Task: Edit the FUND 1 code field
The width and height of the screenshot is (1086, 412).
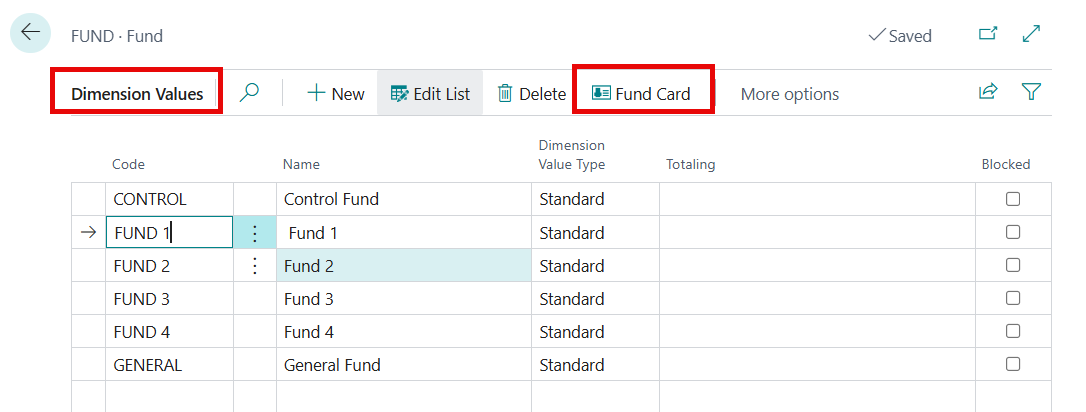Action: [x=168, y=233]
